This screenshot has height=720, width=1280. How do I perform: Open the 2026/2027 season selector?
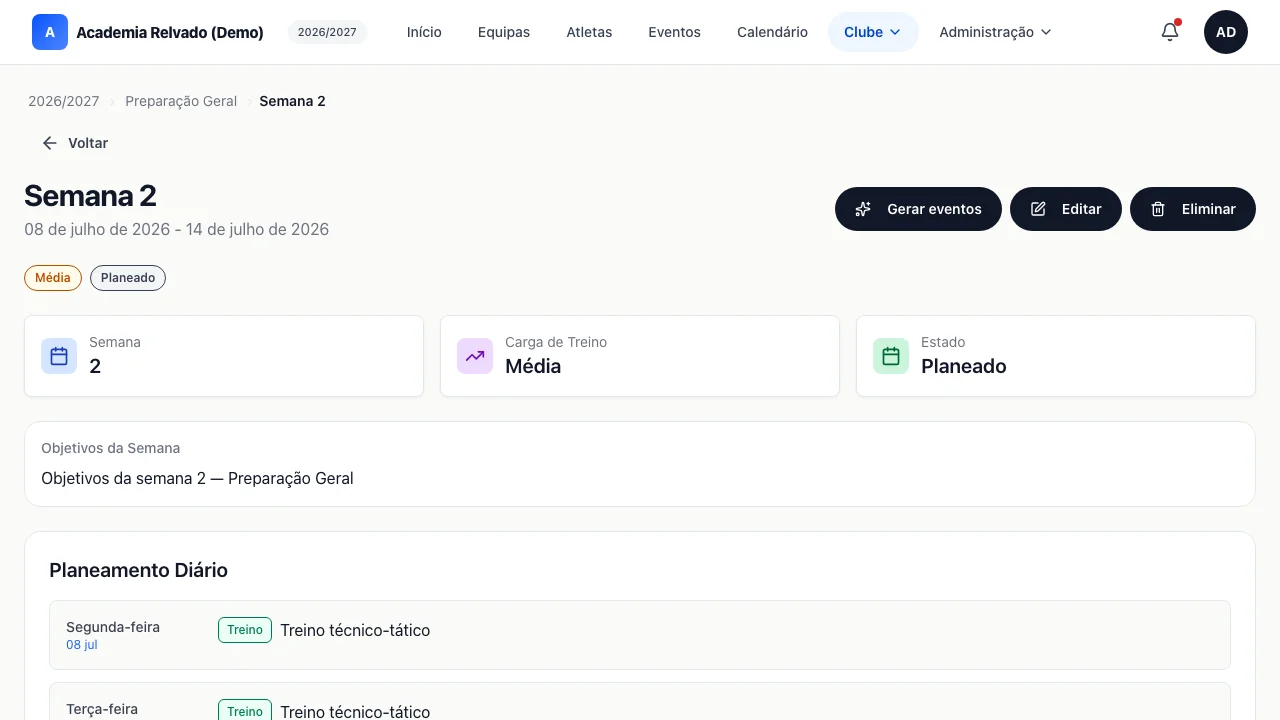click(327, 32)
